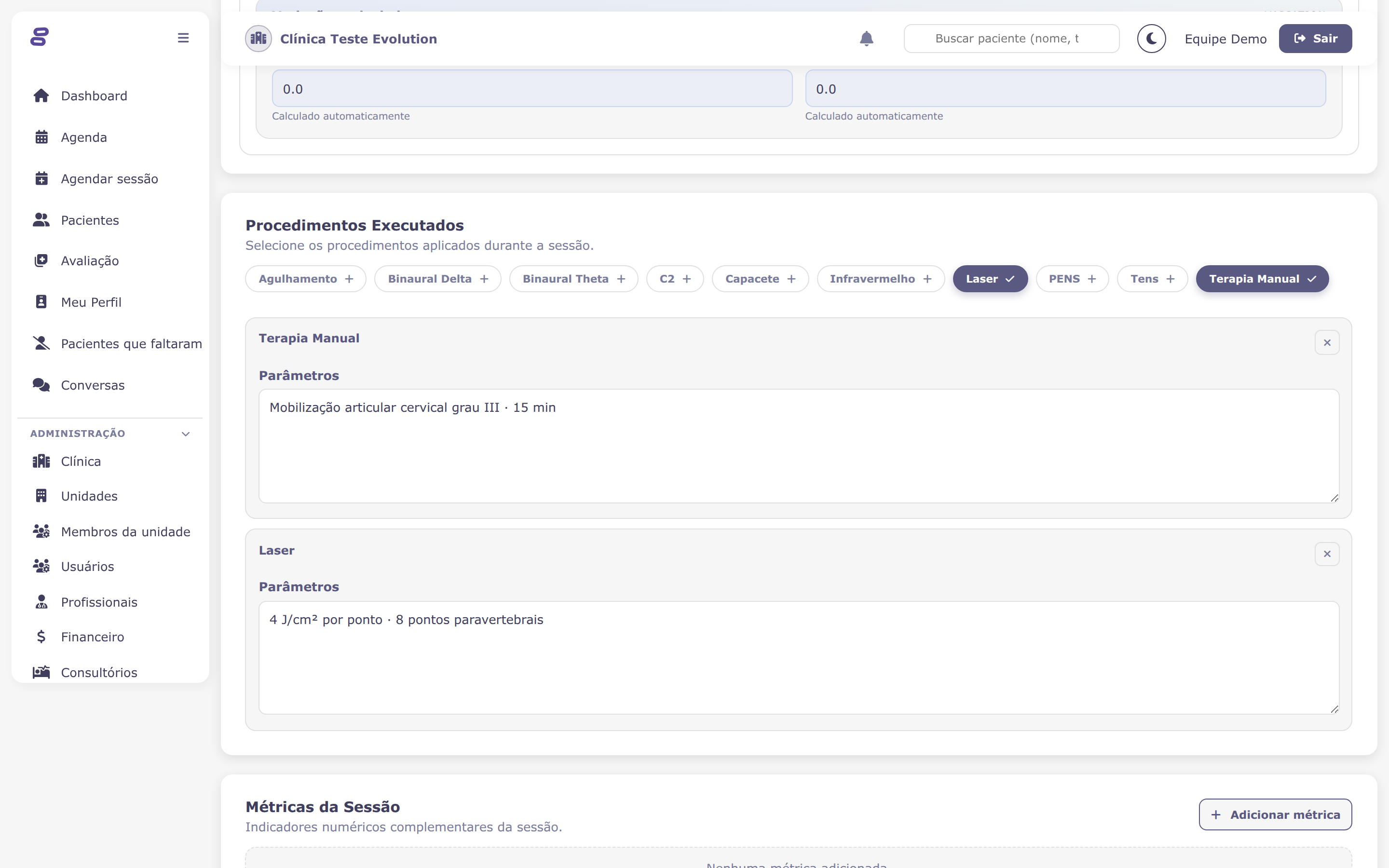Screen dimensions: 1389x868
Task: Navigate to Pacientes
Action: click(90, 220)
